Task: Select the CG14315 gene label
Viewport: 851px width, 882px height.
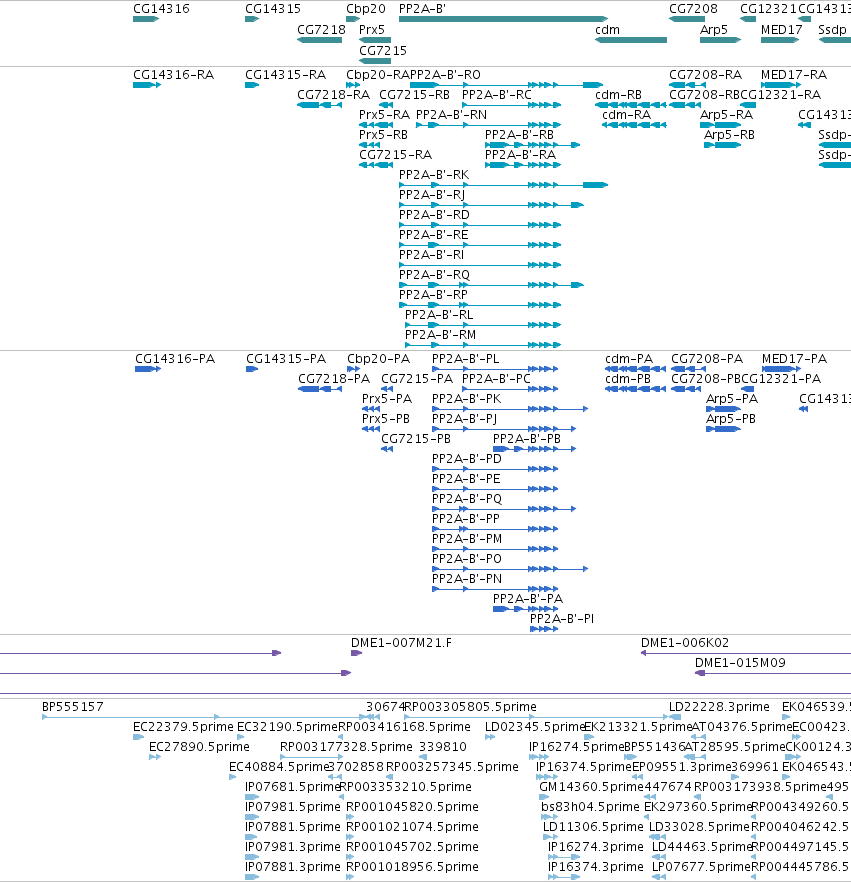Action: [273, 9]
